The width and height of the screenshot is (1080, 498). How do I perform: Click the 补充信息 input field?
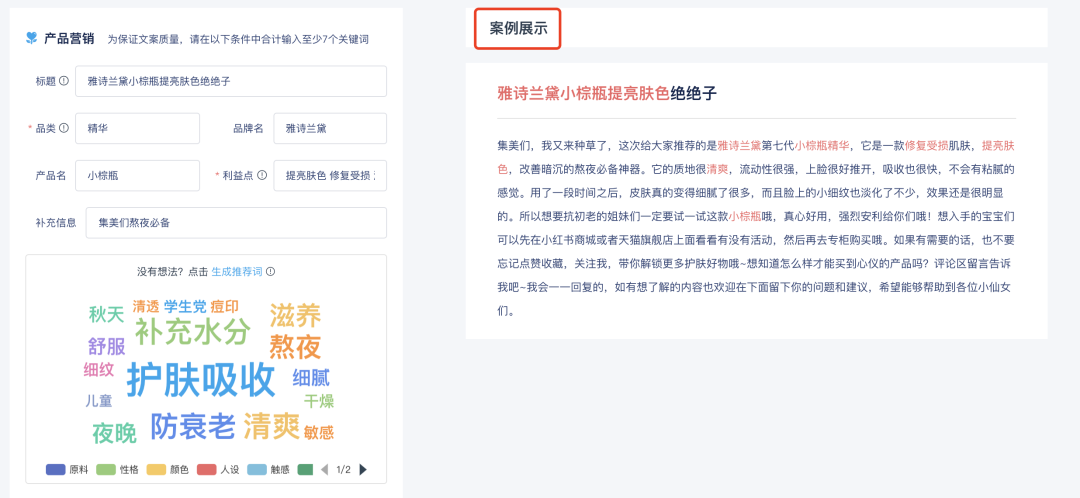[x=236, y=222]
